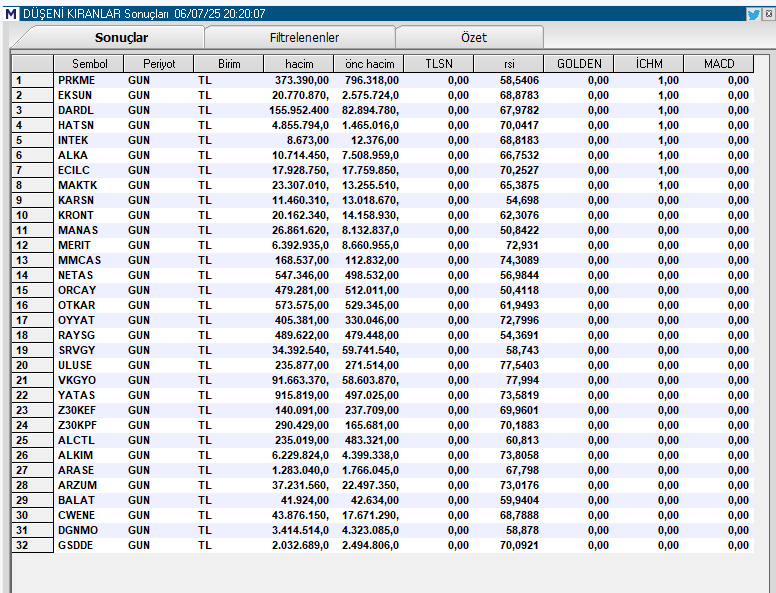Open the Filtrelenenler tab
776x593 pixels.
pyautogui.click(x=304, y=38)
